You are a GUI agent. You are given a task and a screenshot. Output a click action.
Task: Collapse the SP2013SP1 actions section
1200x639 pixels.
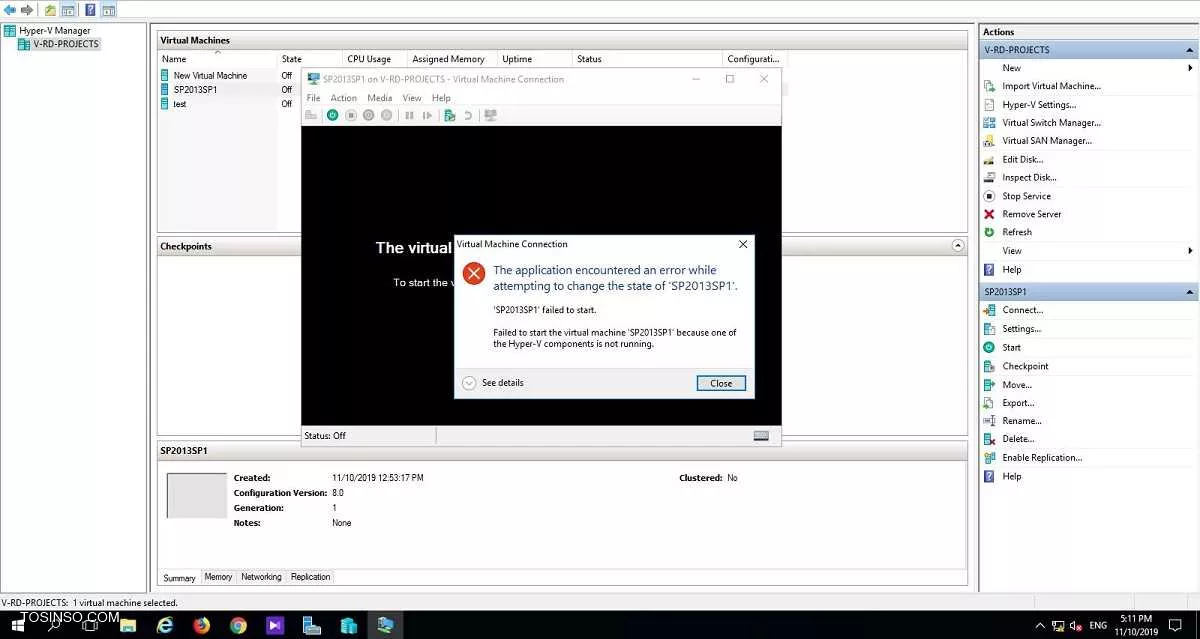tap(1190, 292)
